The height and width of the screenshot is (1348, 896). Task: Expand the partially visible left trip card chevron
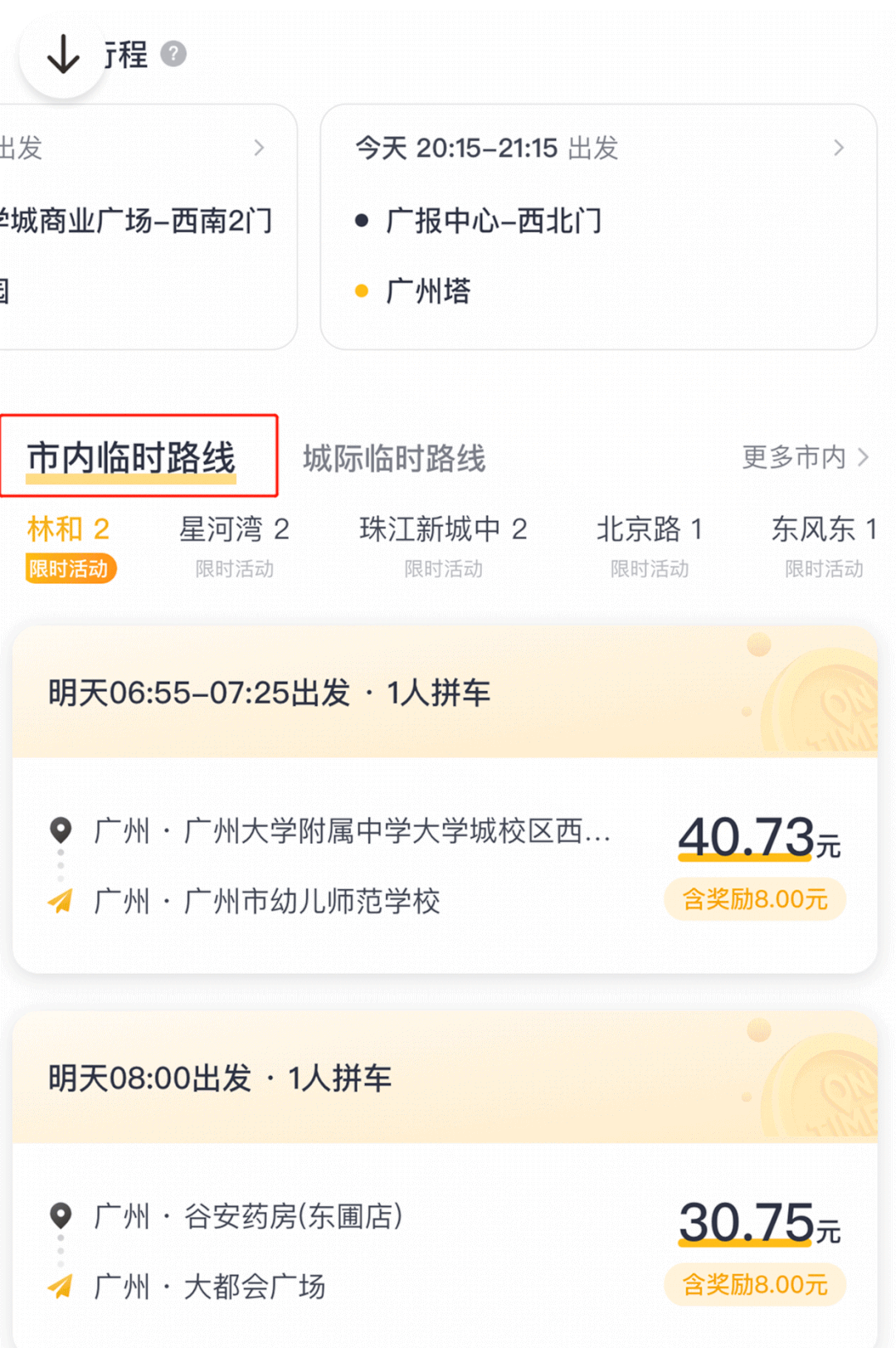coord(259,148)
